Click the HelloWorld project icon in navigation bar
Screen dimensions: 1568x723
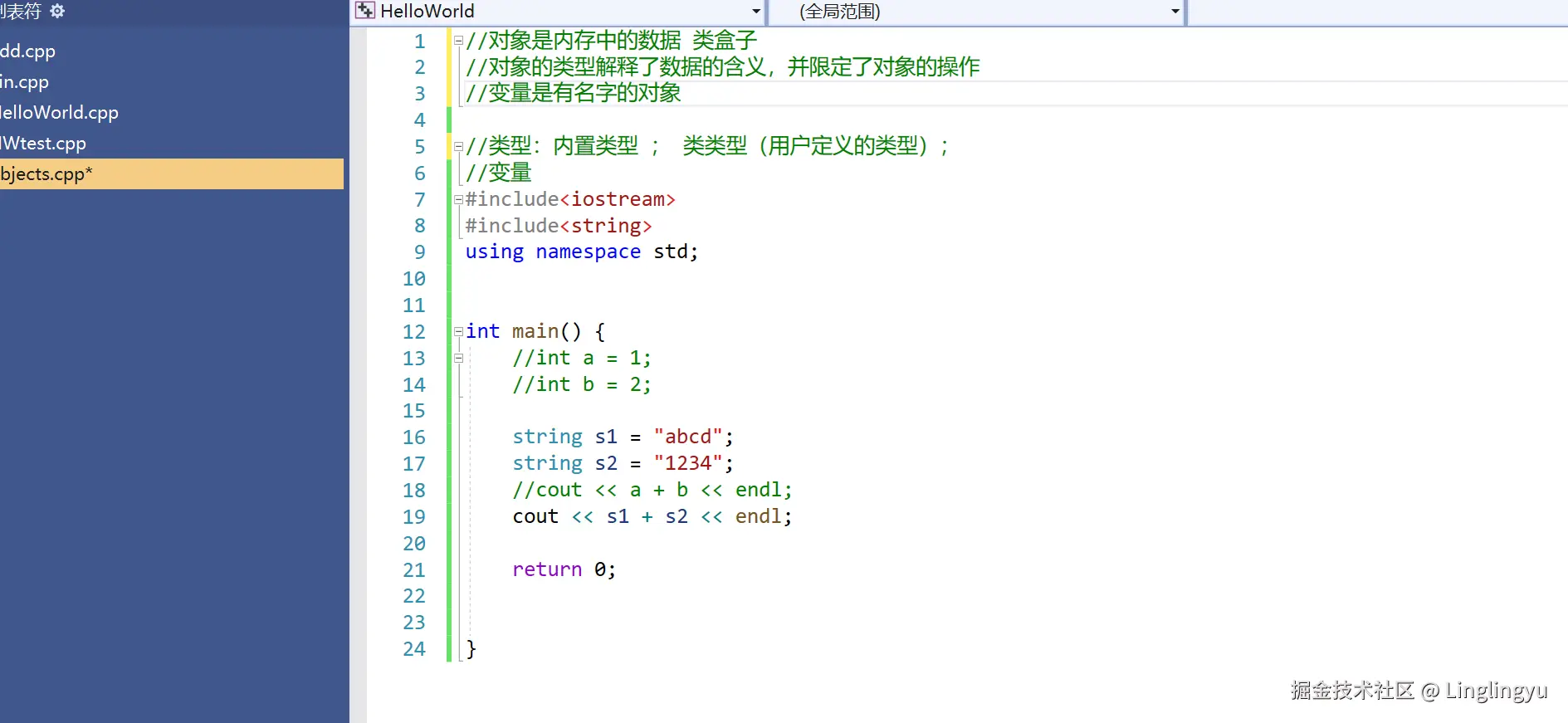364,11
